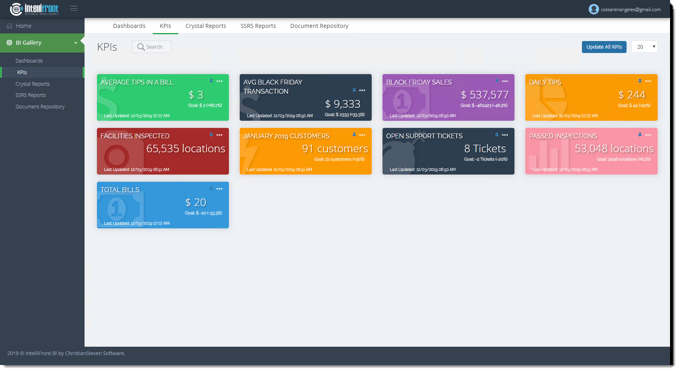Viewport: 688px width, 371px height.
Task: Open the Total Bills KPI card
Action: (163, 205)
